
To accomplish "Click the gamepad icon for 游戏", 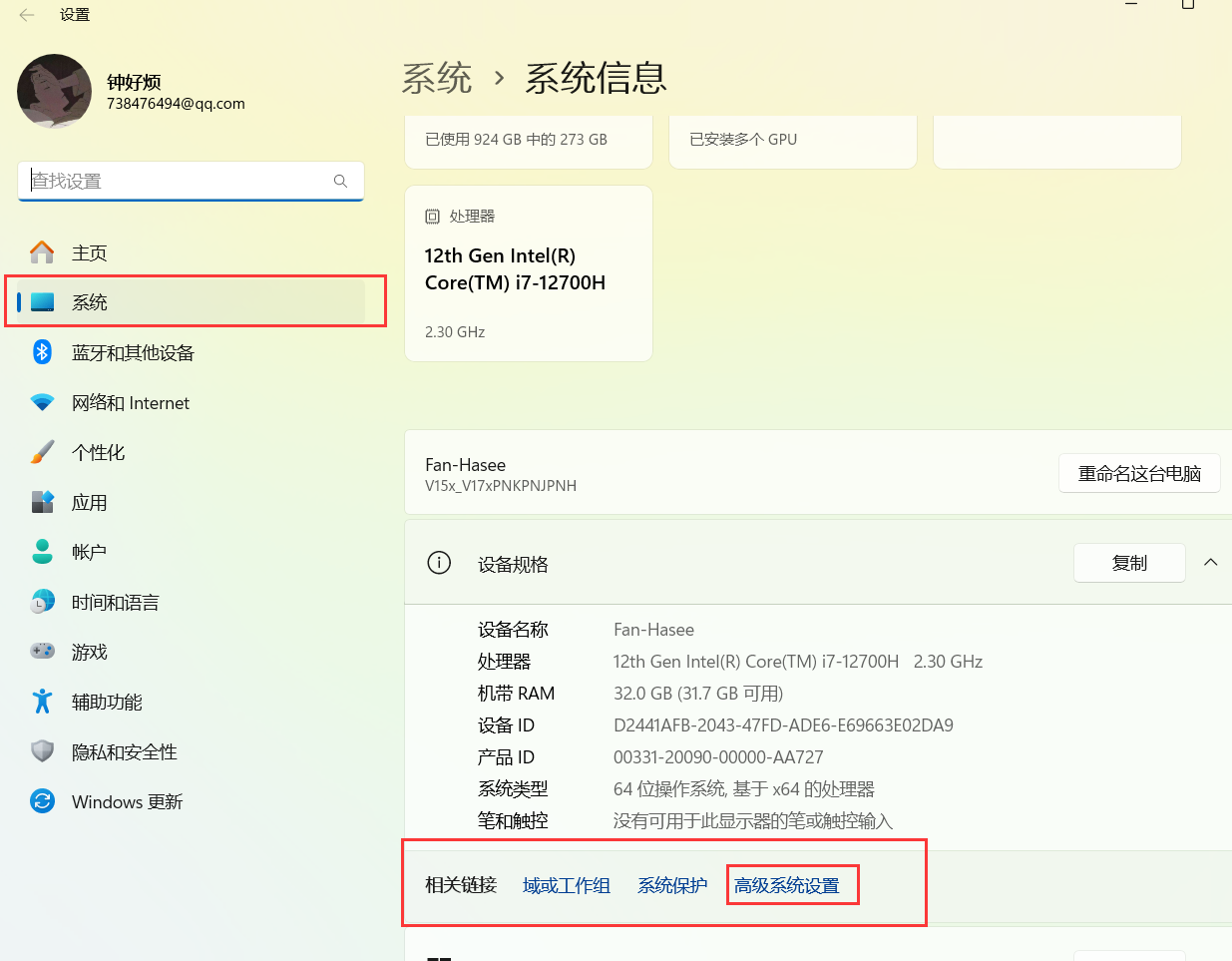I will [x=42, y=652].
